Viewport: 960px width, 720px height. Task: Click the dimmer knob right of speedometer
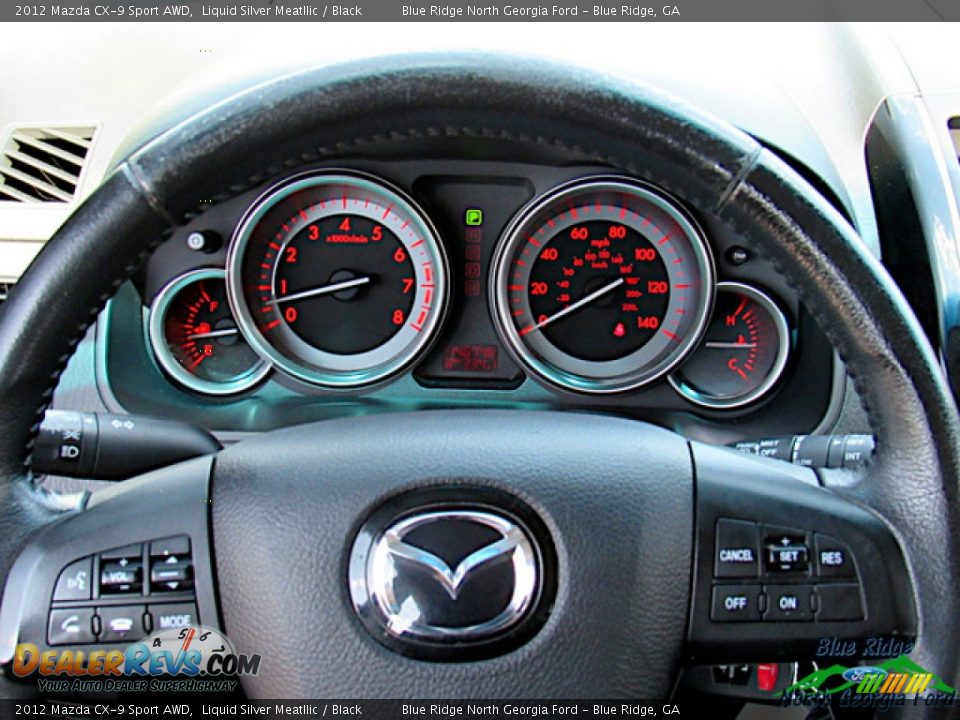pyautogui.click(x=738, y=254)
